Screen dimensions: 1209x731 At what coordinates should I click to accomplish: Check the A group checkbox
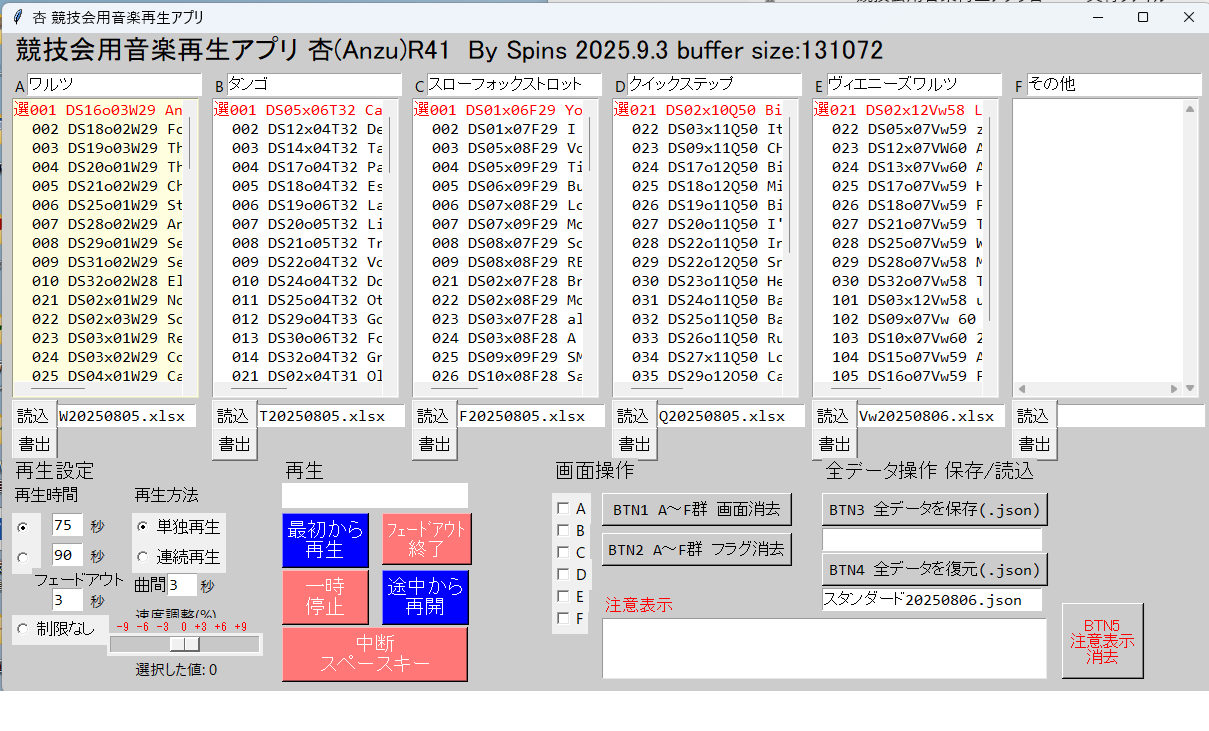tap(563, 509)
